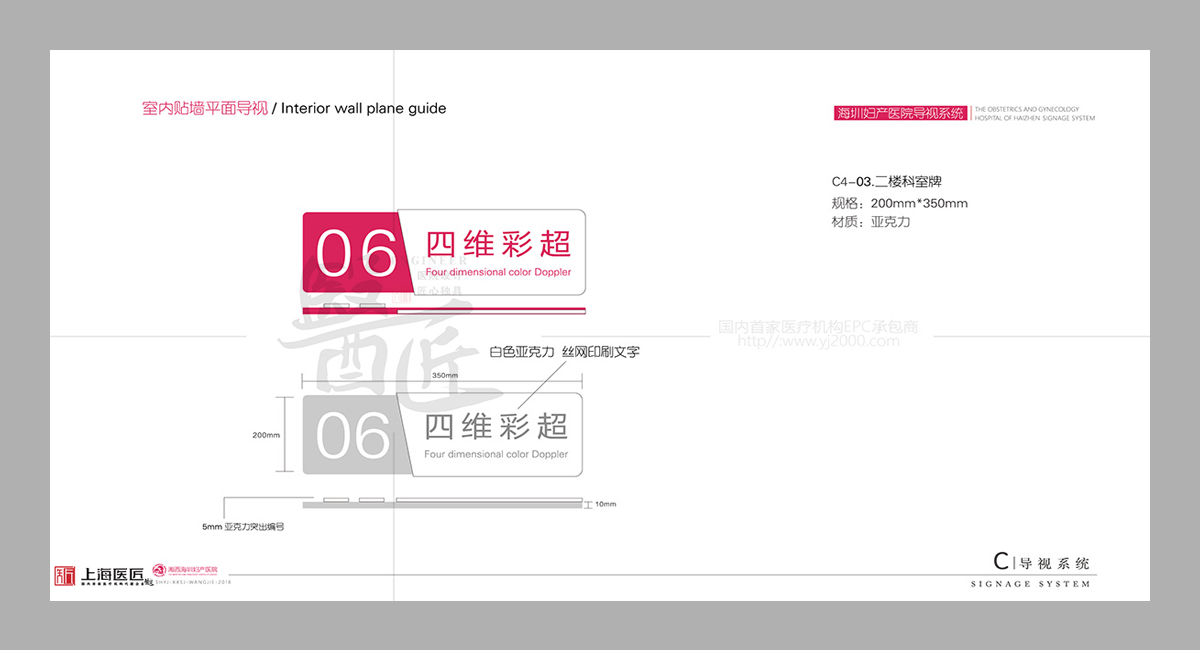Click the 白色亚克力 丝网印刷文字 callout label
Image resolution: width=1200 pixels, height=650 pixels.
(x=564, y=352)
